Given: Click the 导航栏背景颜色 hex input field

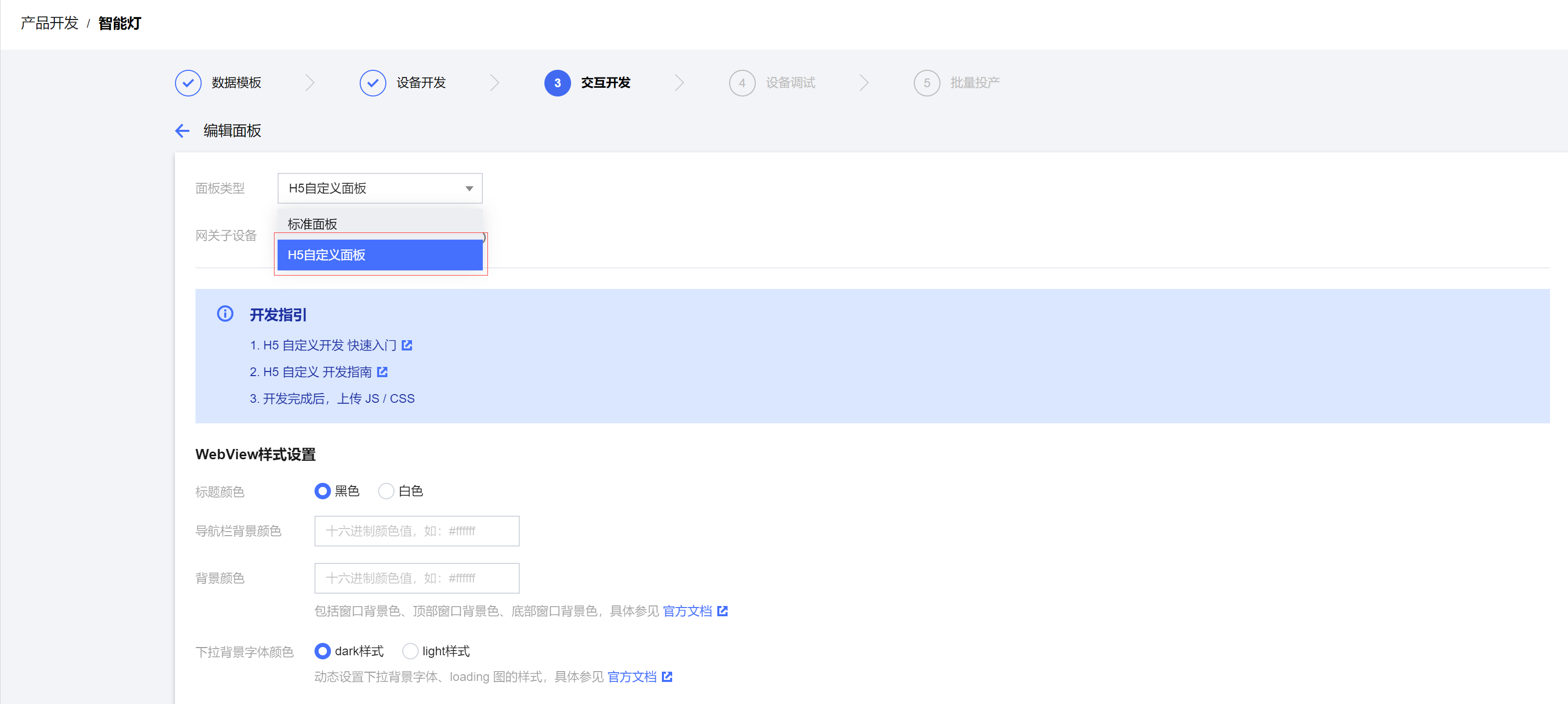Looking at the screenshot, I should tap(417, 531).
